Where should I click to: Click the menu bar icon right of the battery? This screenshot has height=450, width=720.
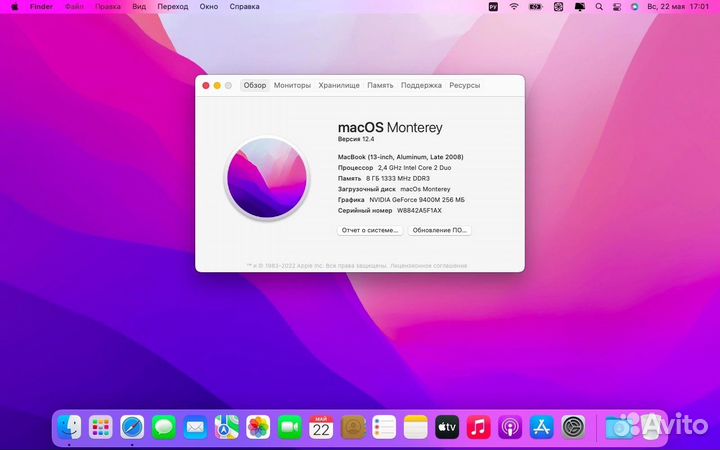pyautogui.click(x=558, y=6)
